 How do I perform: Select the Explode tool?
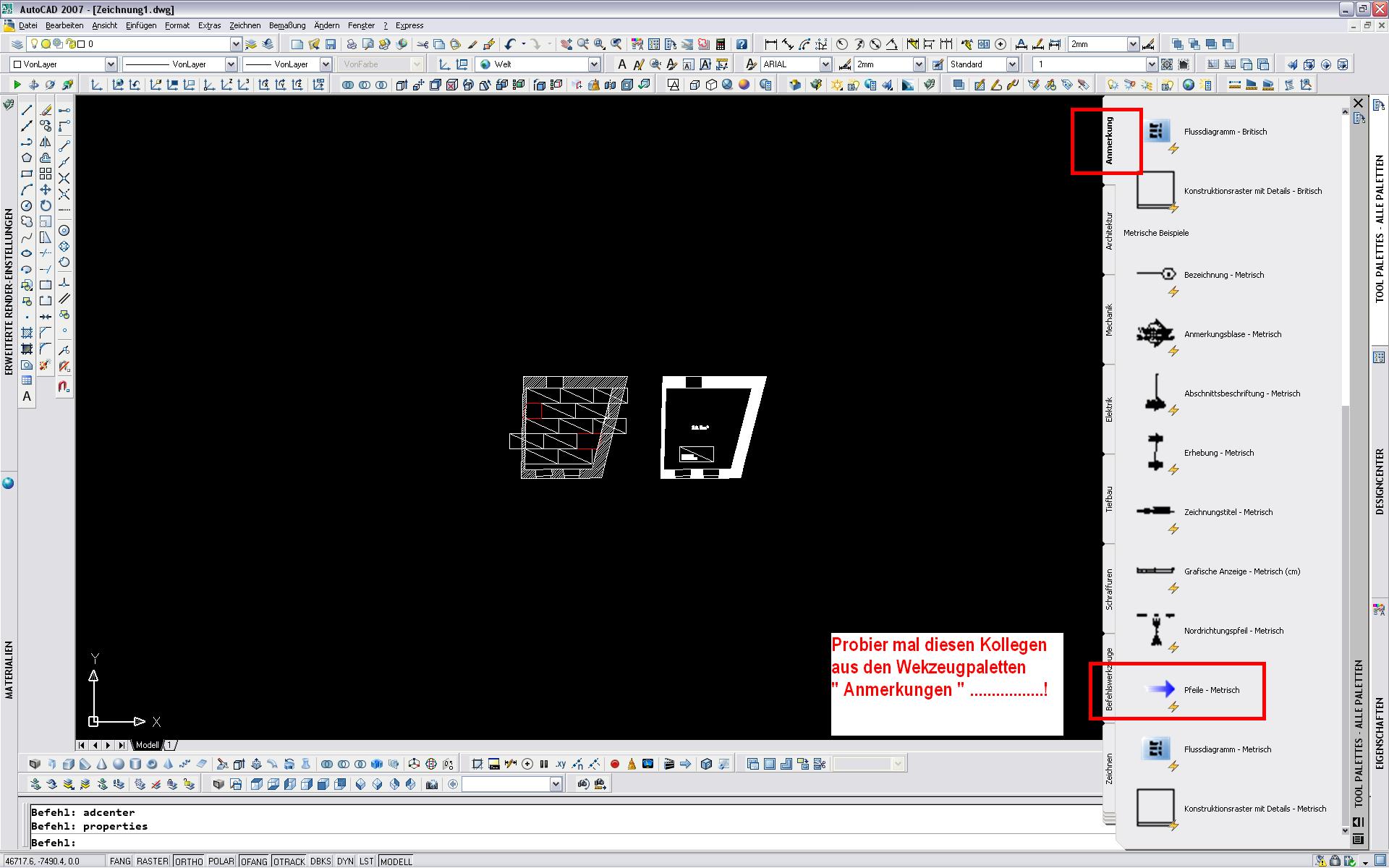pos(46,365)
